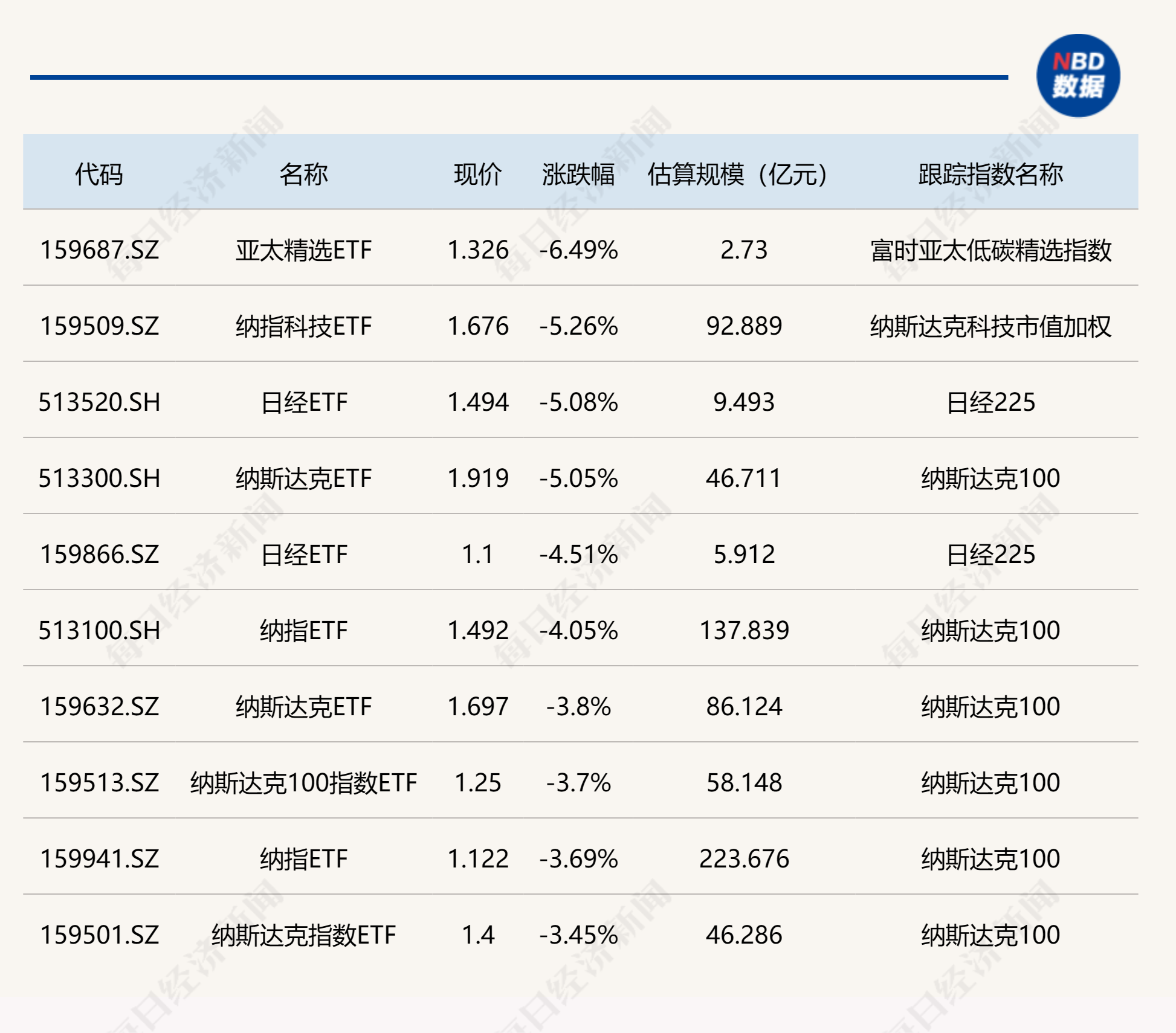Viewport: 1176px width, 1033px height.
Task: Click code 159513.SZ
Action: 100,783
